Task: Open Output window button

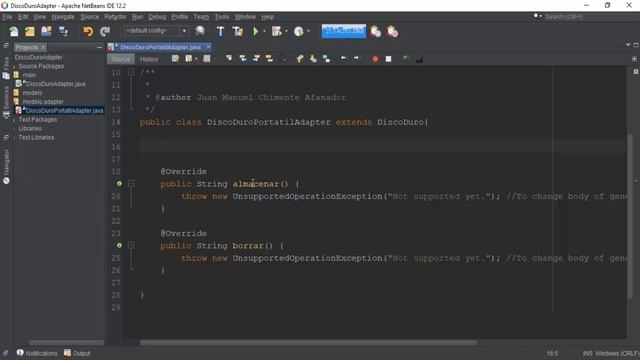Action: point(77,353)
